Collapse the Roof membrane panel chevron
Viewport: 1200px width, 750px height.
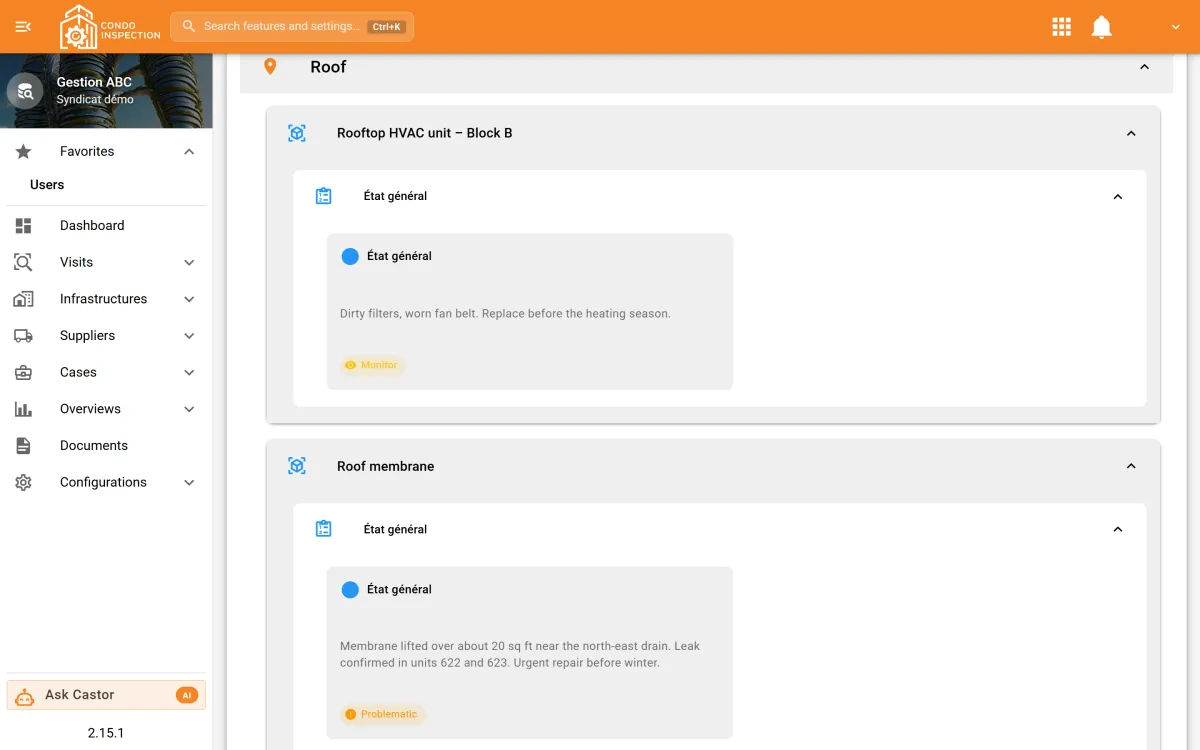click(1131, 466)
